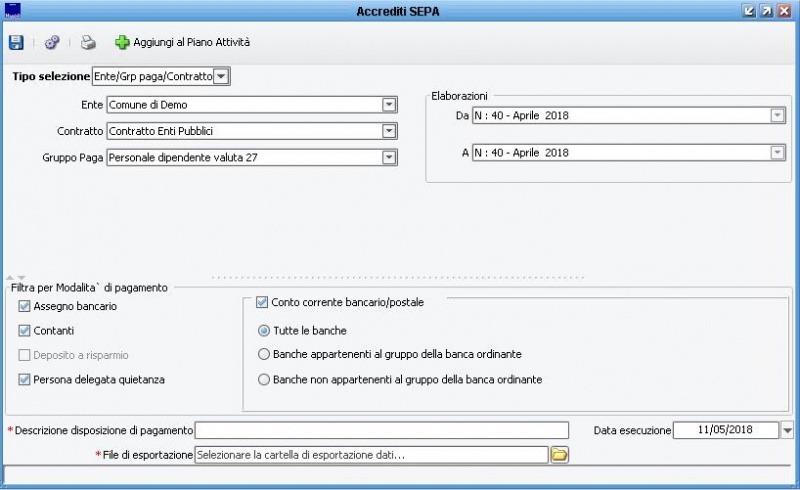Click the maximize arrow window button
800x490 pixels.
(x=766, y=11)
